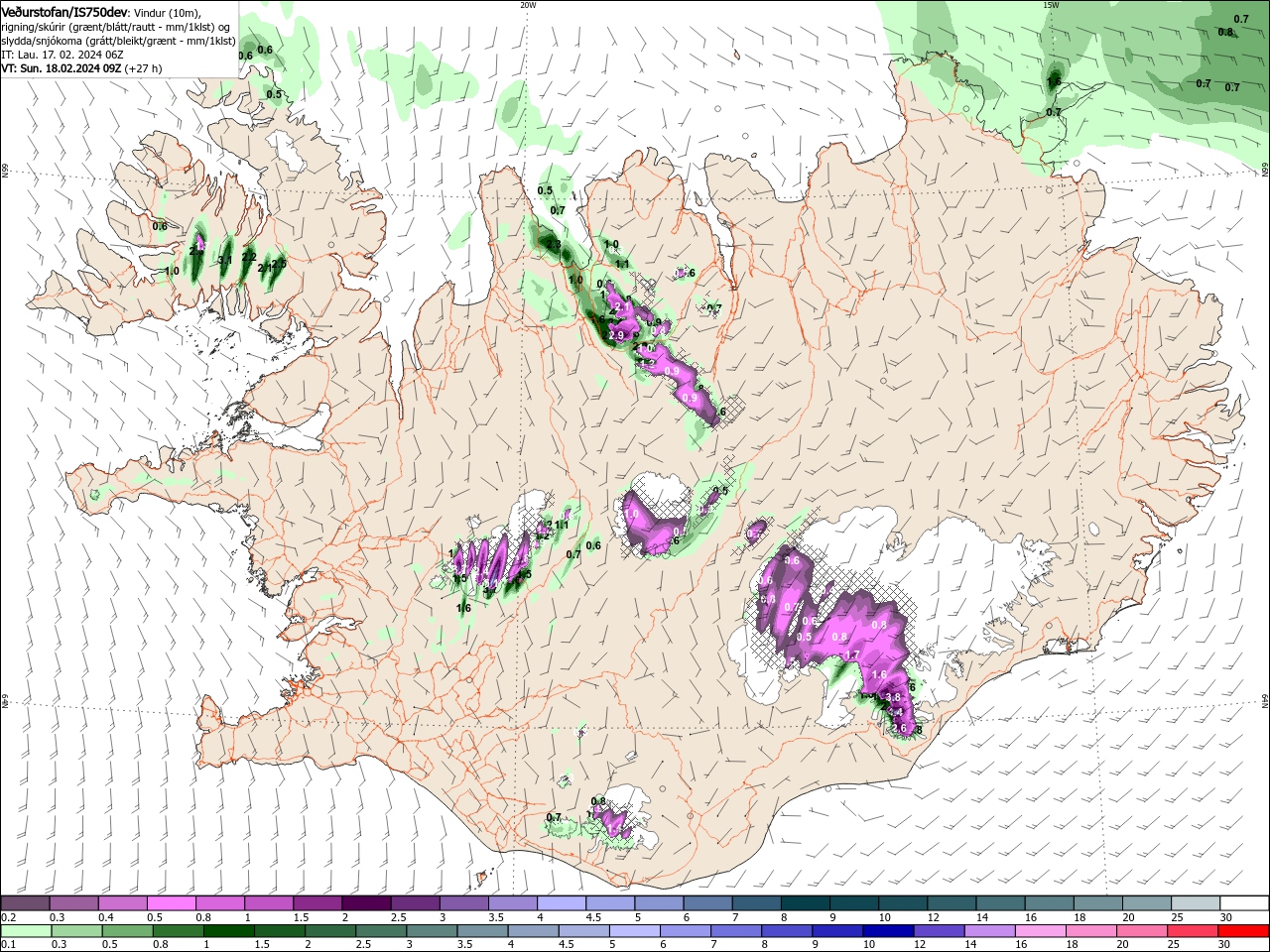Click the '0.1' label on the rain scale

(x=8, y=945)
